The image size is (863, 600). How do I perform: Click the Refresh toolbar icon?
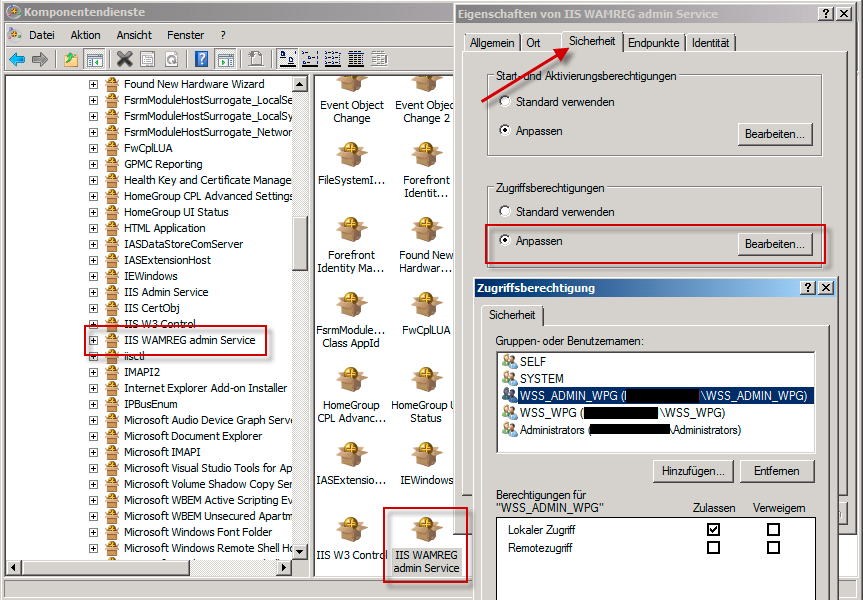point(172,59)
